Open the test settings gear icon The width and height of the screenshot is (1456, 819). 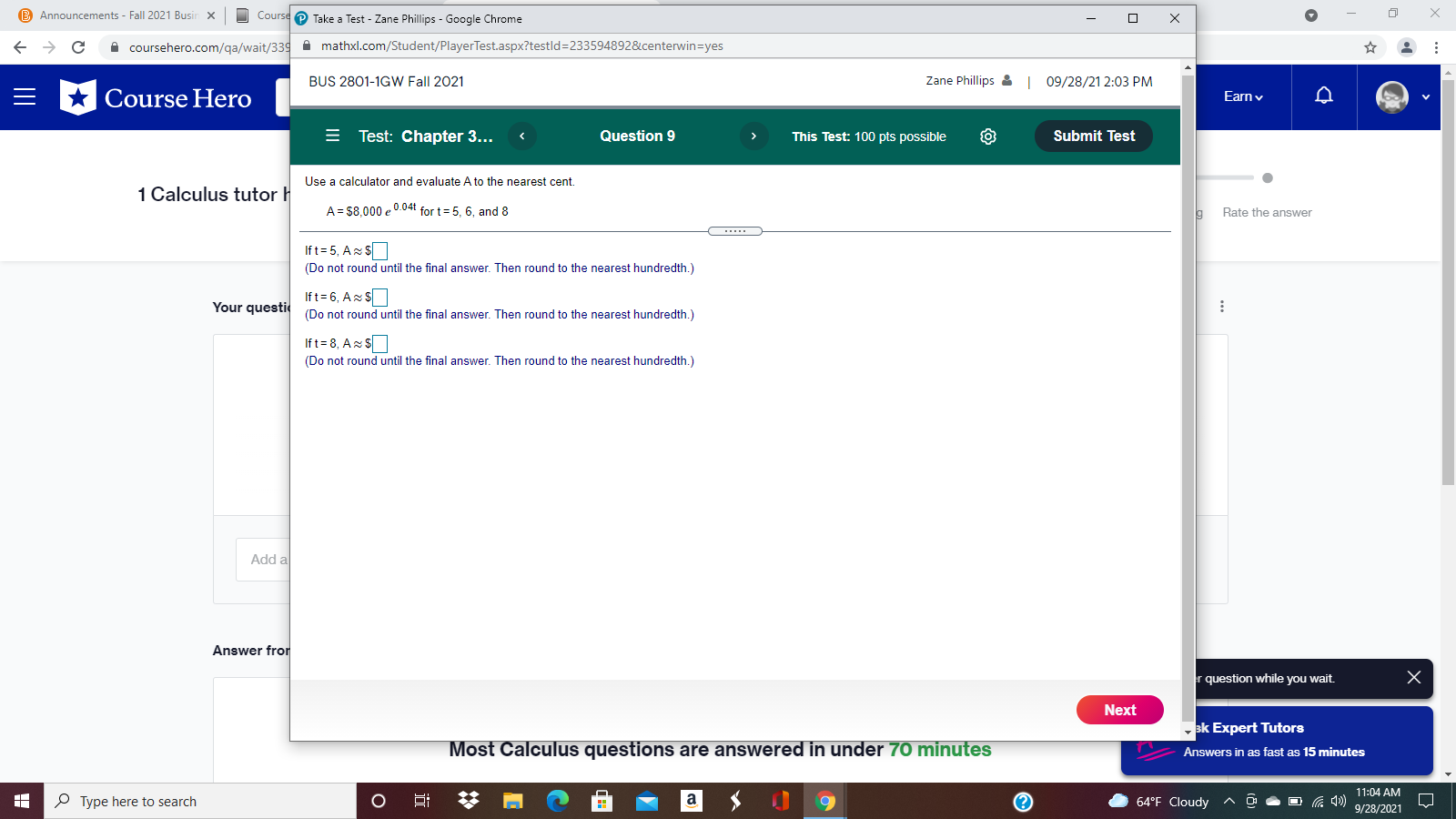tap(988, 136)
